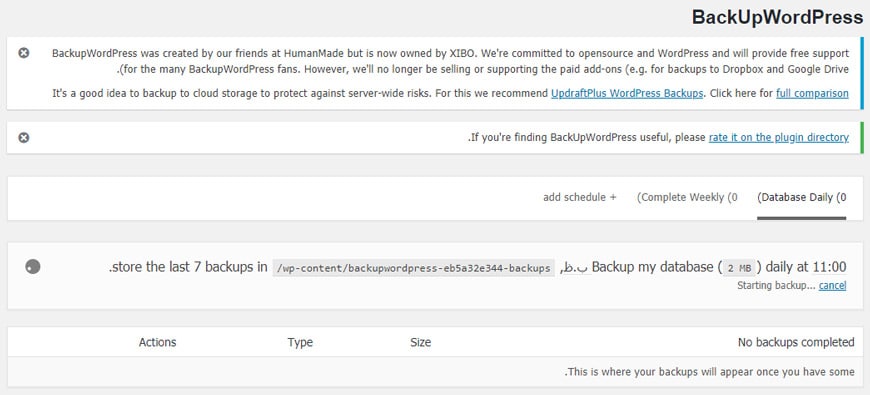Viewport: 870px width, 395px height.
Task: Click the backup path wp-content code text
Action: pyautogui.click(x=413, y=268)
